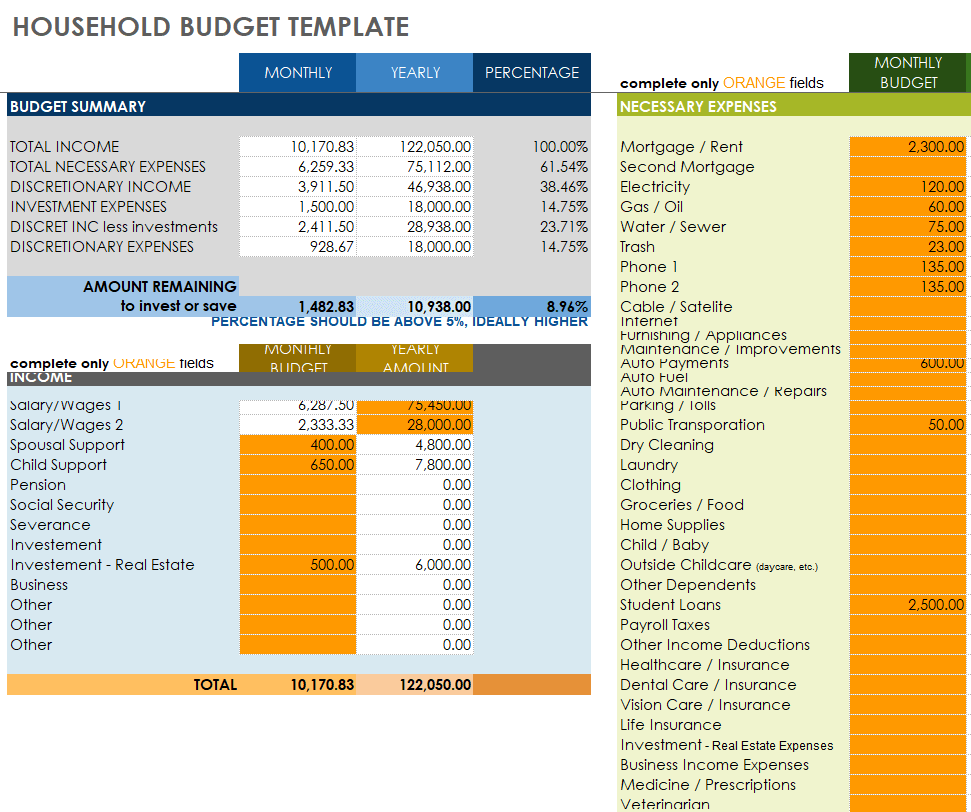971x812 pixels.
Task: Click the Cable / Satelite row label
Action: (676, 307)
